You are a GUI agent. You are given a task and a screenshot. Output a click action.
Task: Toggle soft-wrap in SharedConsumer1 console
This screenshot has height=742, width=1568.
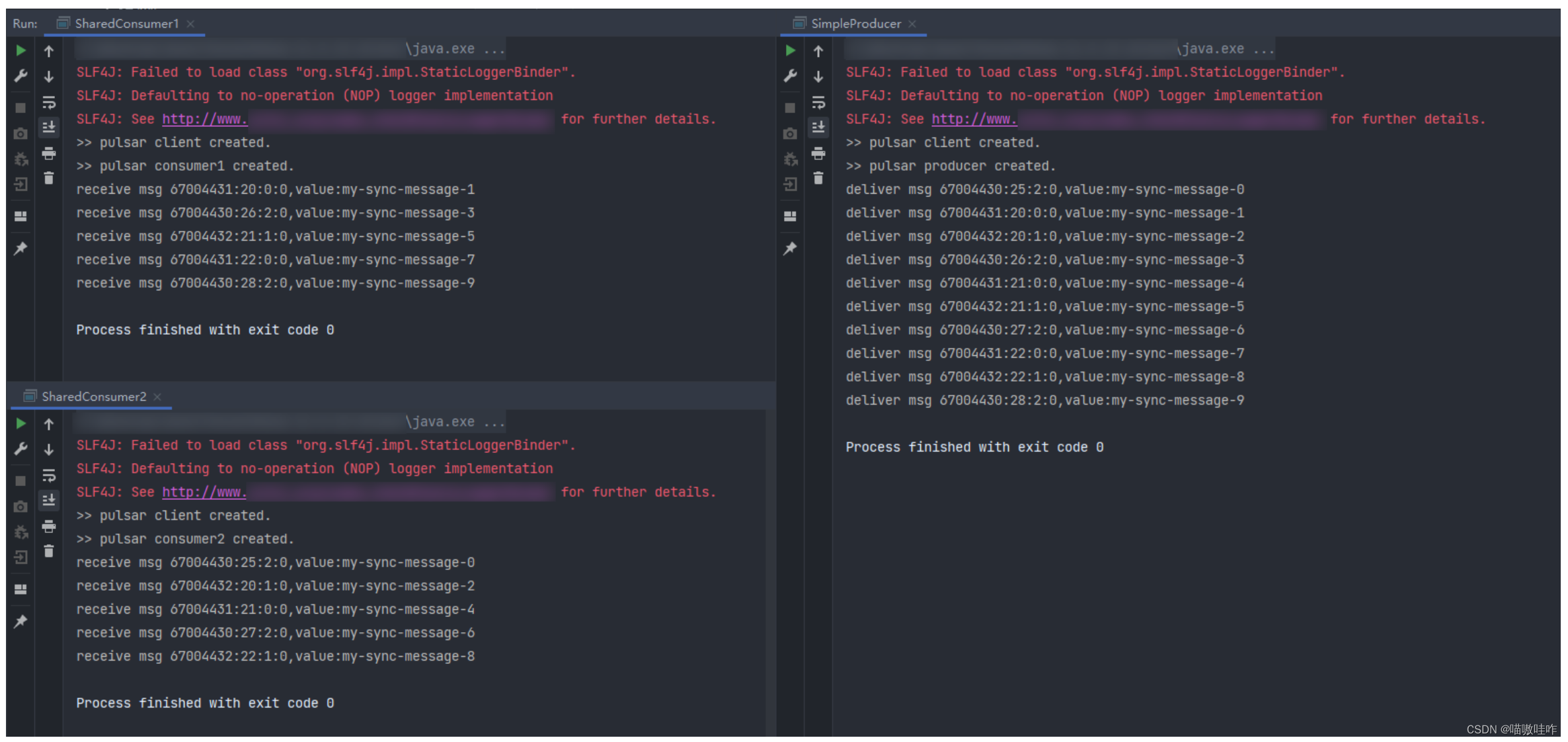point(49,103)
